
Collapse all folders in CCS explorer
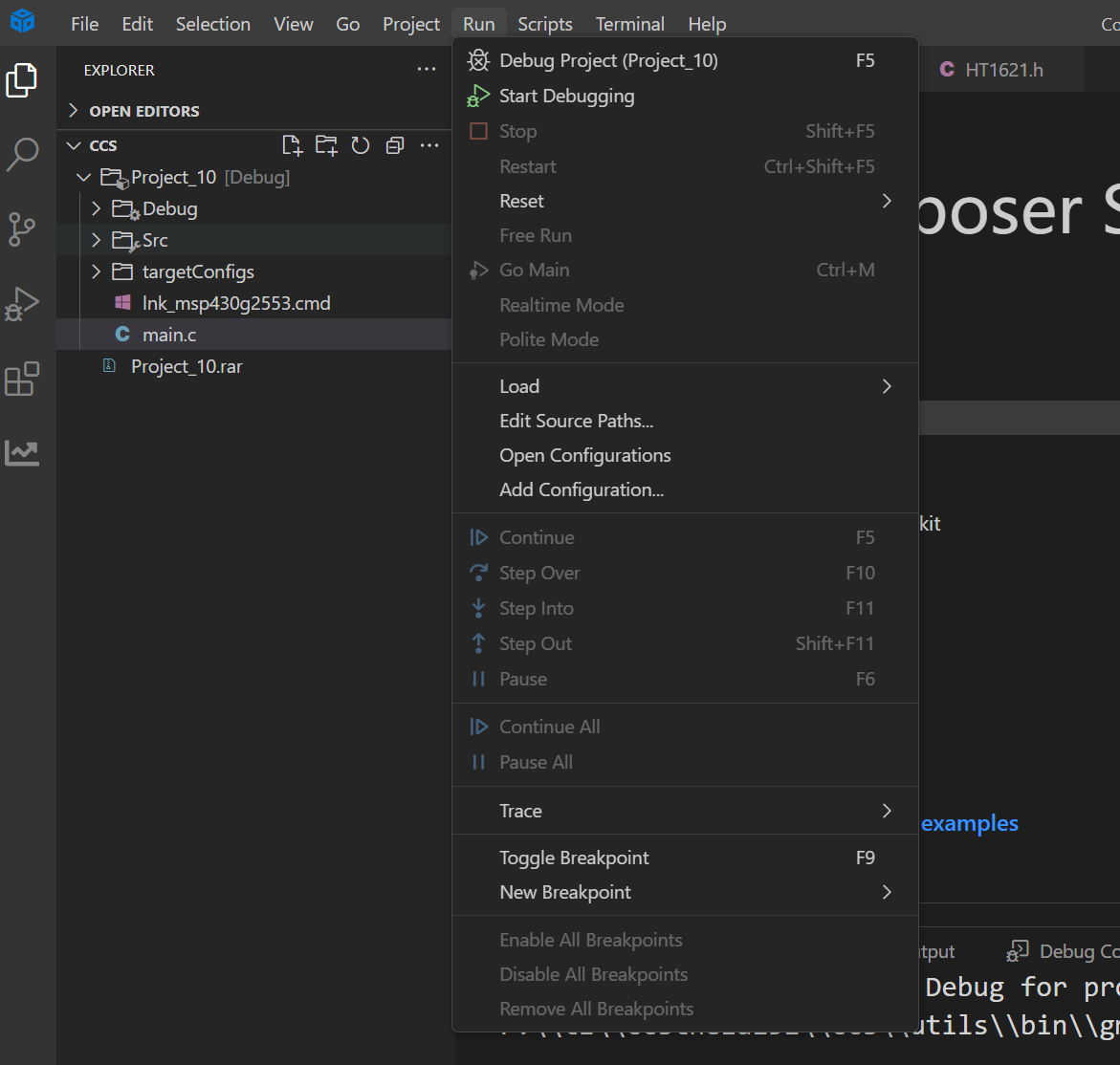pos(395,145)
